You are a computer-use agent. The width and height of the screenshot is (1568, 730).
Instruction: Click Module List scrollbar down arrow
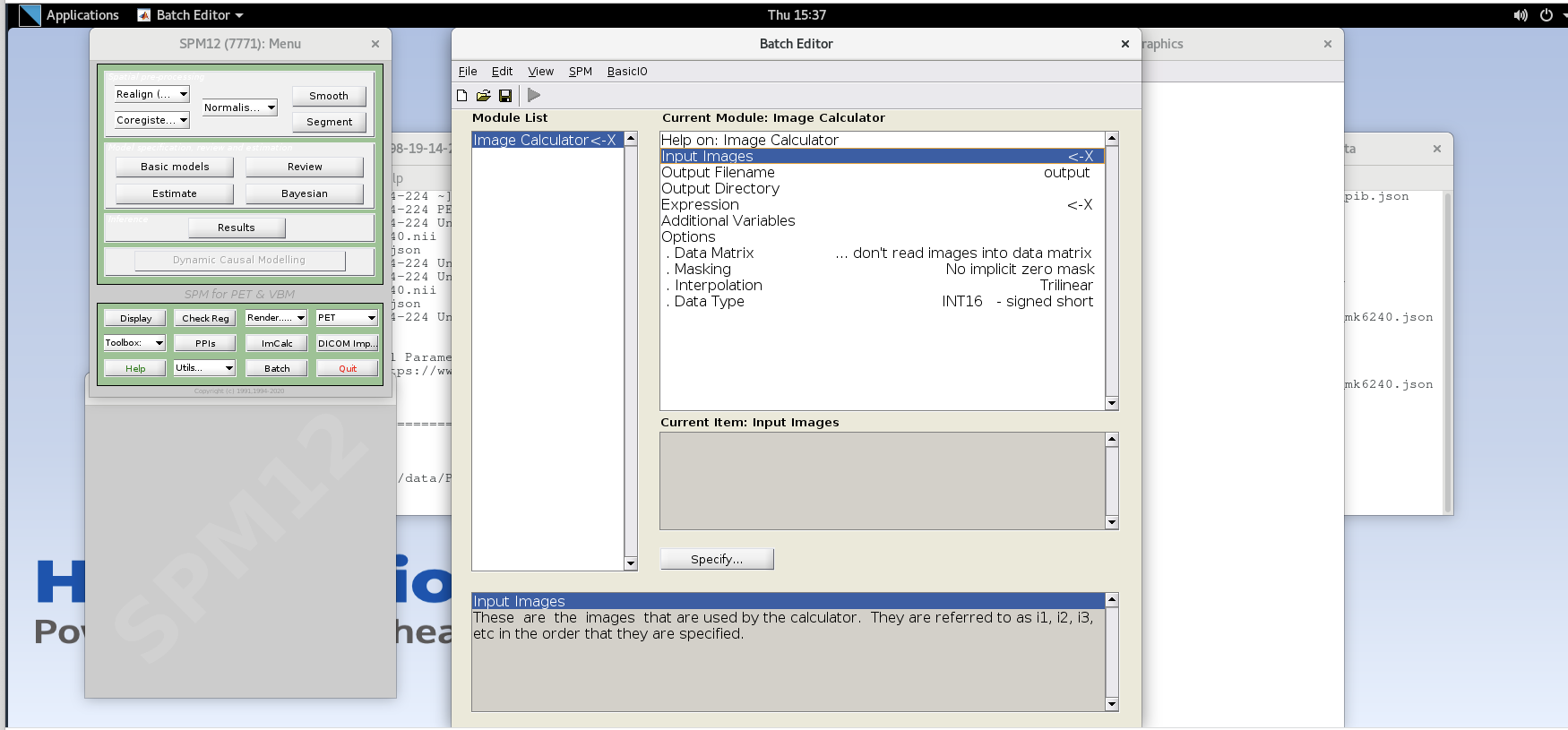pyautogui.click(x=631, y=563)
